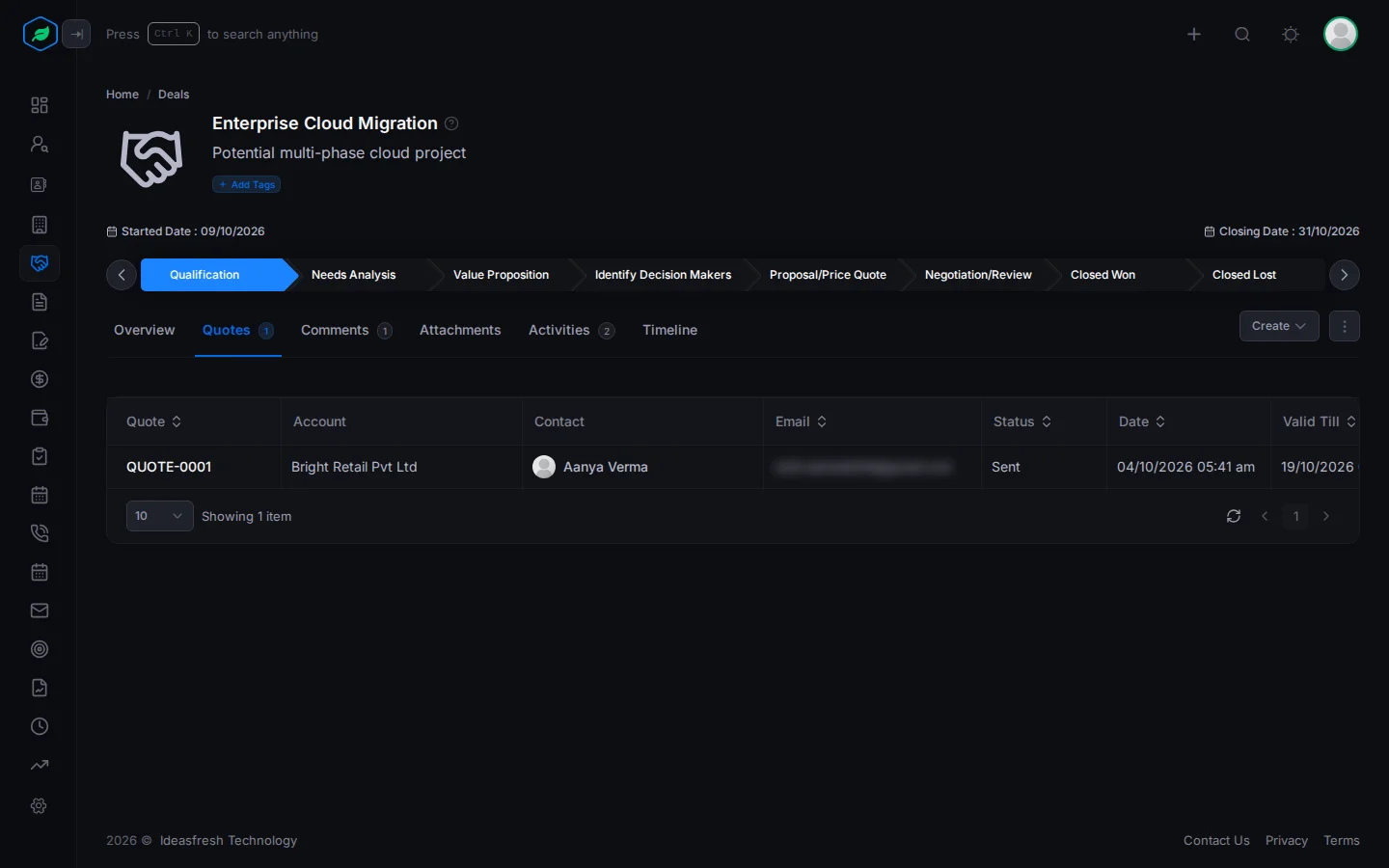1389x868 pixels.
Task: Select the deals handshake sidebar icon
Action: (x=40, y=263)
